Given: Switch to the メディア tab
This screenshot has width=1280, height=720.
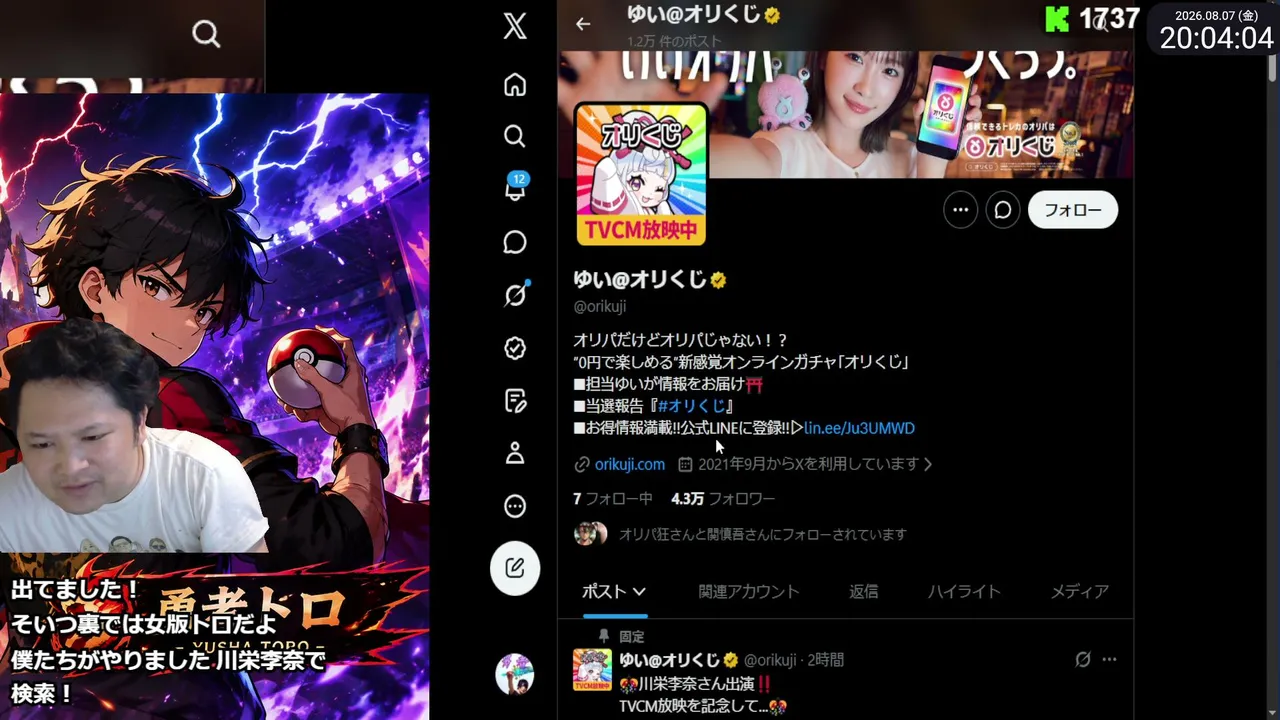Looking at the screenshot, I should pyautogui.click(x=1080, y=592).
